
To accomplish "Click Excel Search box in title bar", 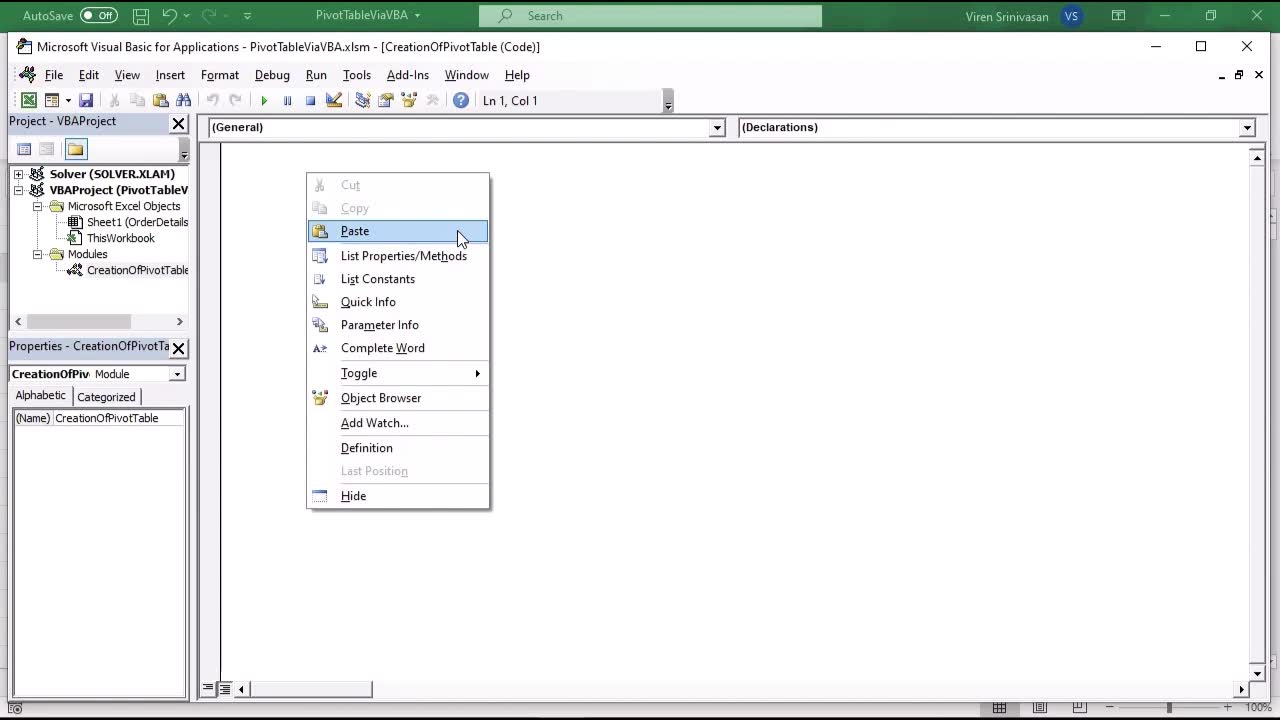I will (x=650, y=16).
